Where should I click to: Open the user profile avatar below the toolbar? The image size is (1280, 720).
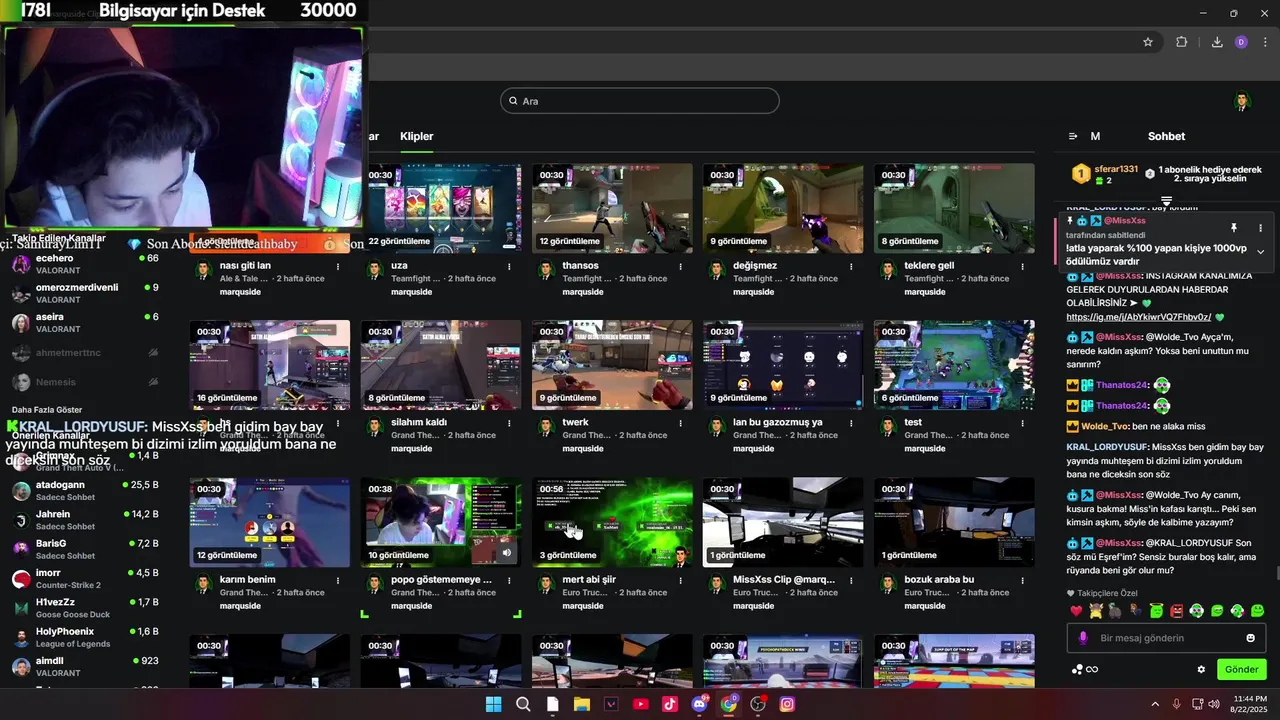coord(1242,101)
